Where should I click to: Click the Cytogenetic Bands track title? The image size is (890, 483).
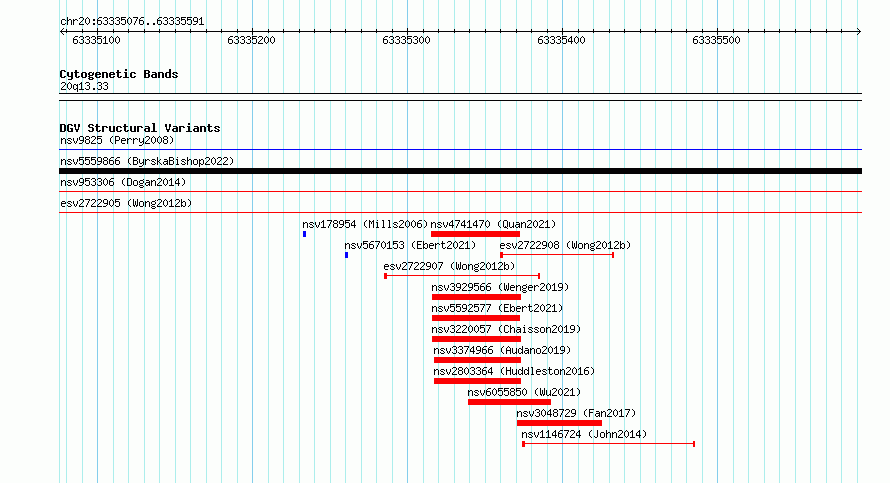pyautogui.click(x=119, y=74)
